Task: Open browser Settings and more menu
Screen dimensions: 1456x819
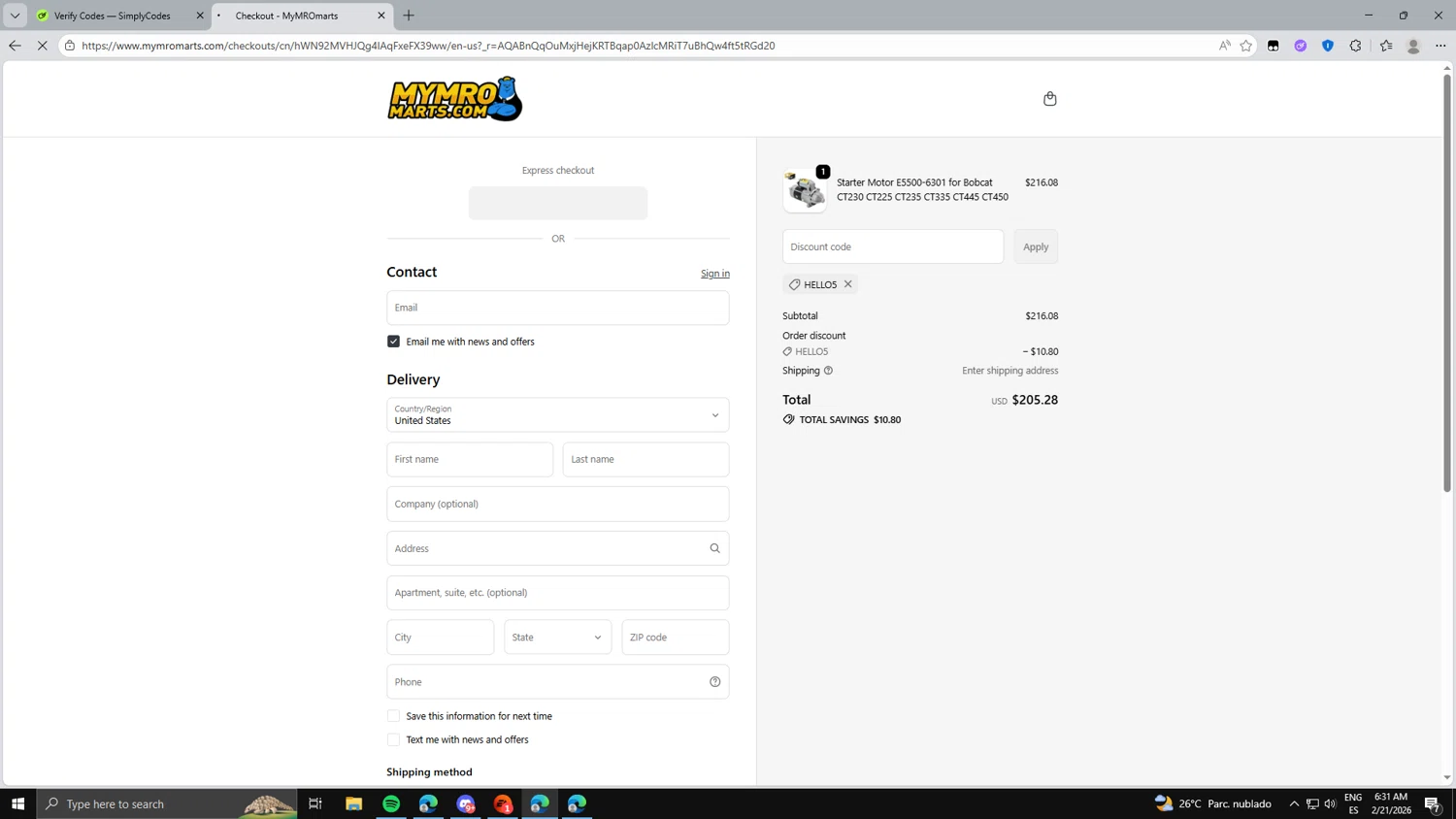Action: point(1440,46)
